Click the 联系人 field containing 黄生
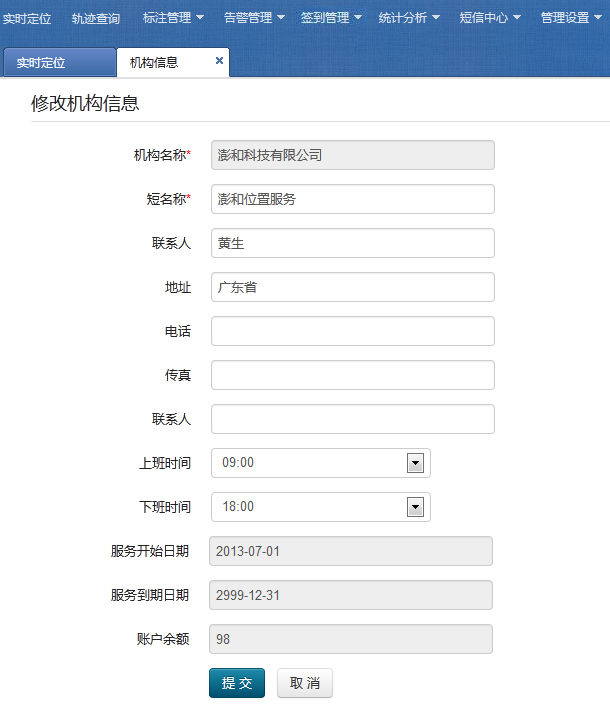Image resolution: width=610 pixels, height=706 pixels. point(352,243)
